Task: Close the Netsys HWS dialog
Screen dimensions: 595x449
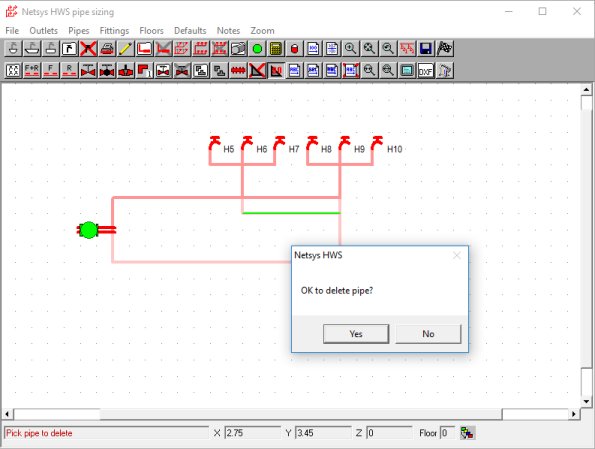Action: (x=457, y=255)
